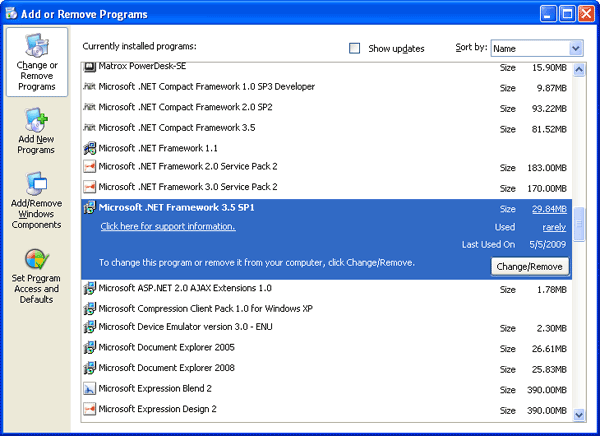Open Click here for support information link
This screenshot has width=600, height=436.
tap(168, 227)
